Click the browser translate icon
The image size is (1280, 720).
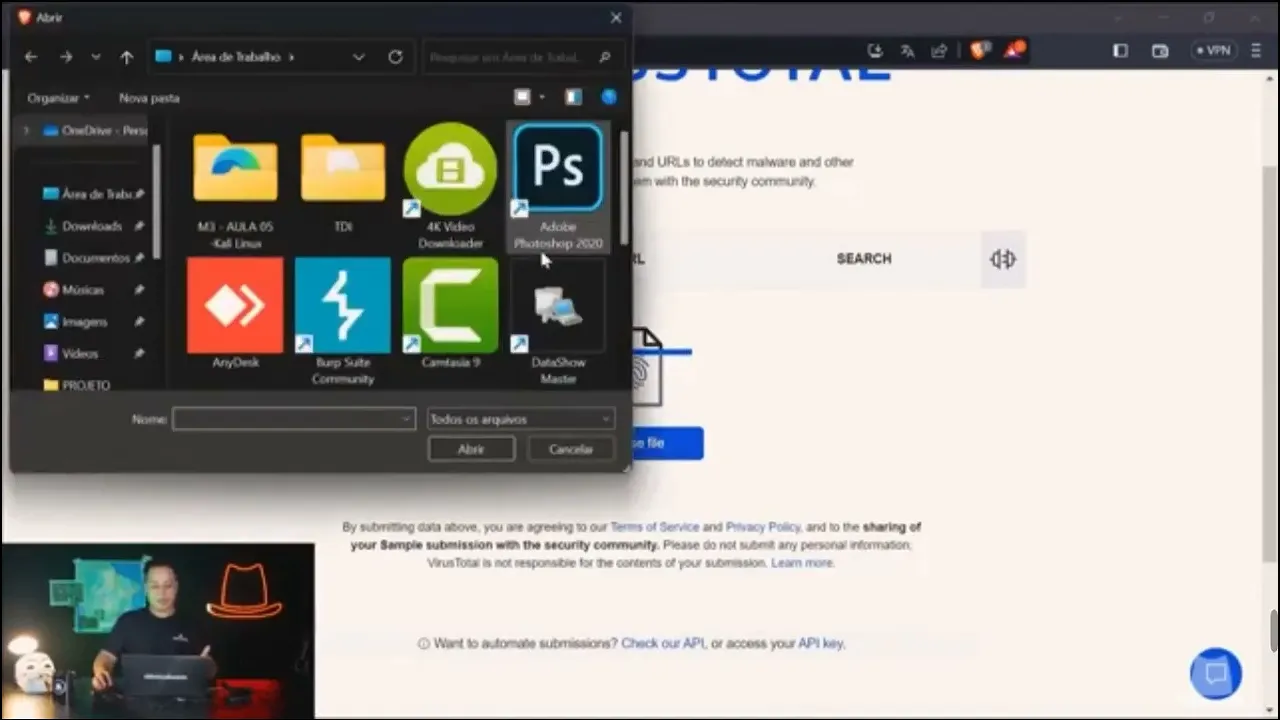(908, 50)
